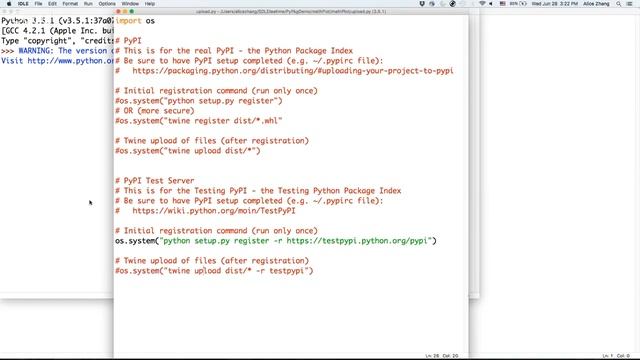This screenshot has height=360, width=640.
Task: Click the '# PyPI Test Server' comment
Action: tap(155, 181)
